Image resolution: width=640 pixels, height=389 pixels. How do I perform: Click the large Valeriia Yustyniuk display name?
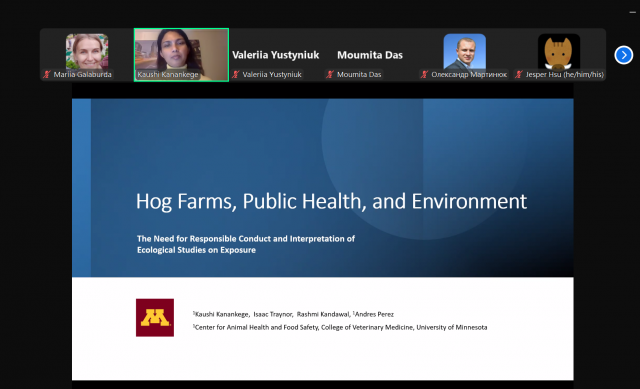(x=276, y=55)
